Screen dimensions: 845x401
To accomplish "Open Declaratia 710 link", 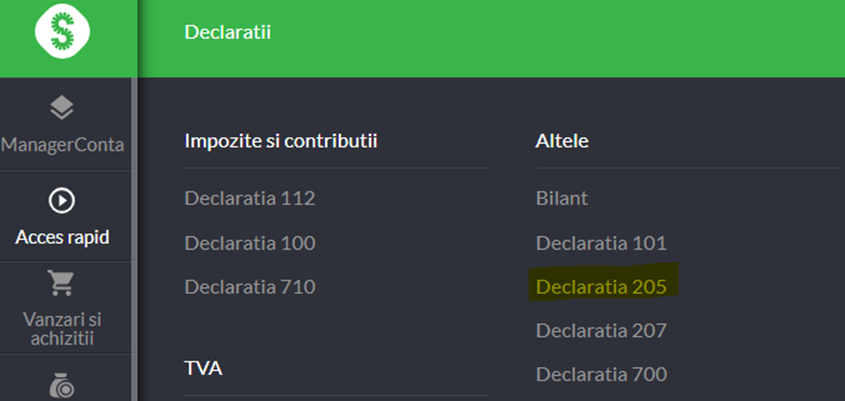I will (x=250, y=287).
